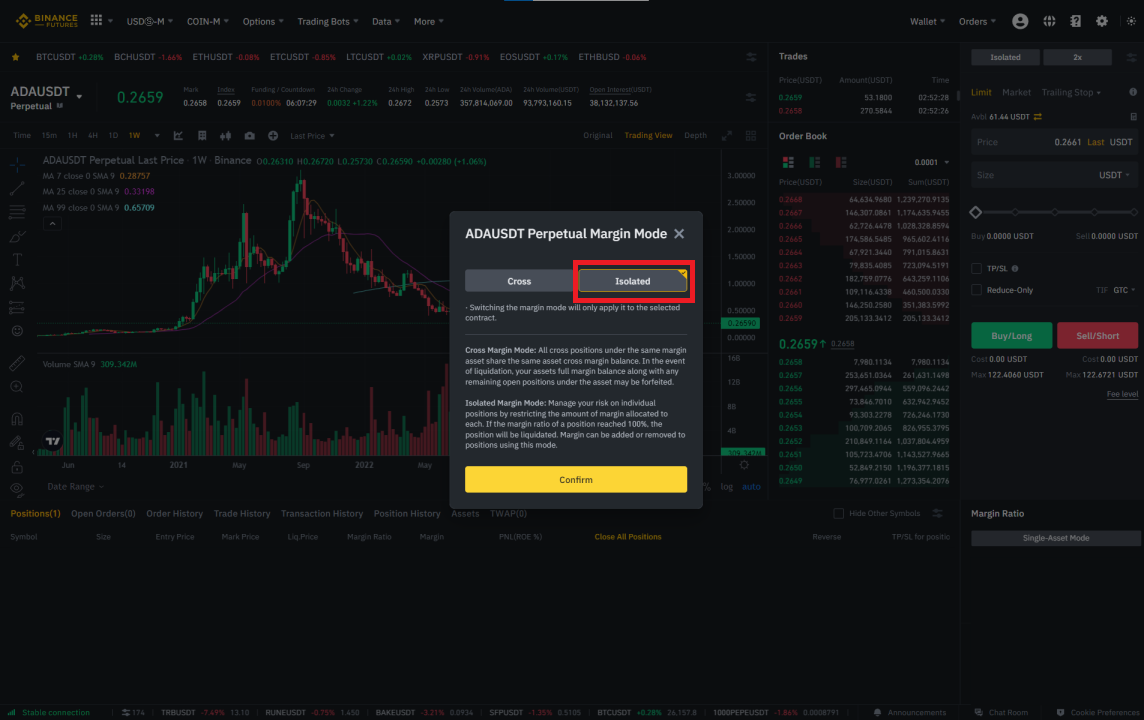Open the Trailing Stop dropdown
This screenshot has width=1144, height=720.
coord(1070,92)
